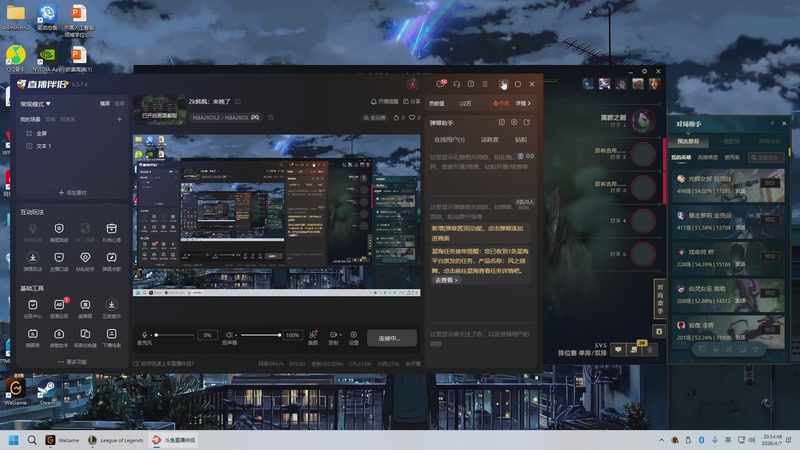
Task: Open League of Legends from the taskbar
Action: pos(116,440)
